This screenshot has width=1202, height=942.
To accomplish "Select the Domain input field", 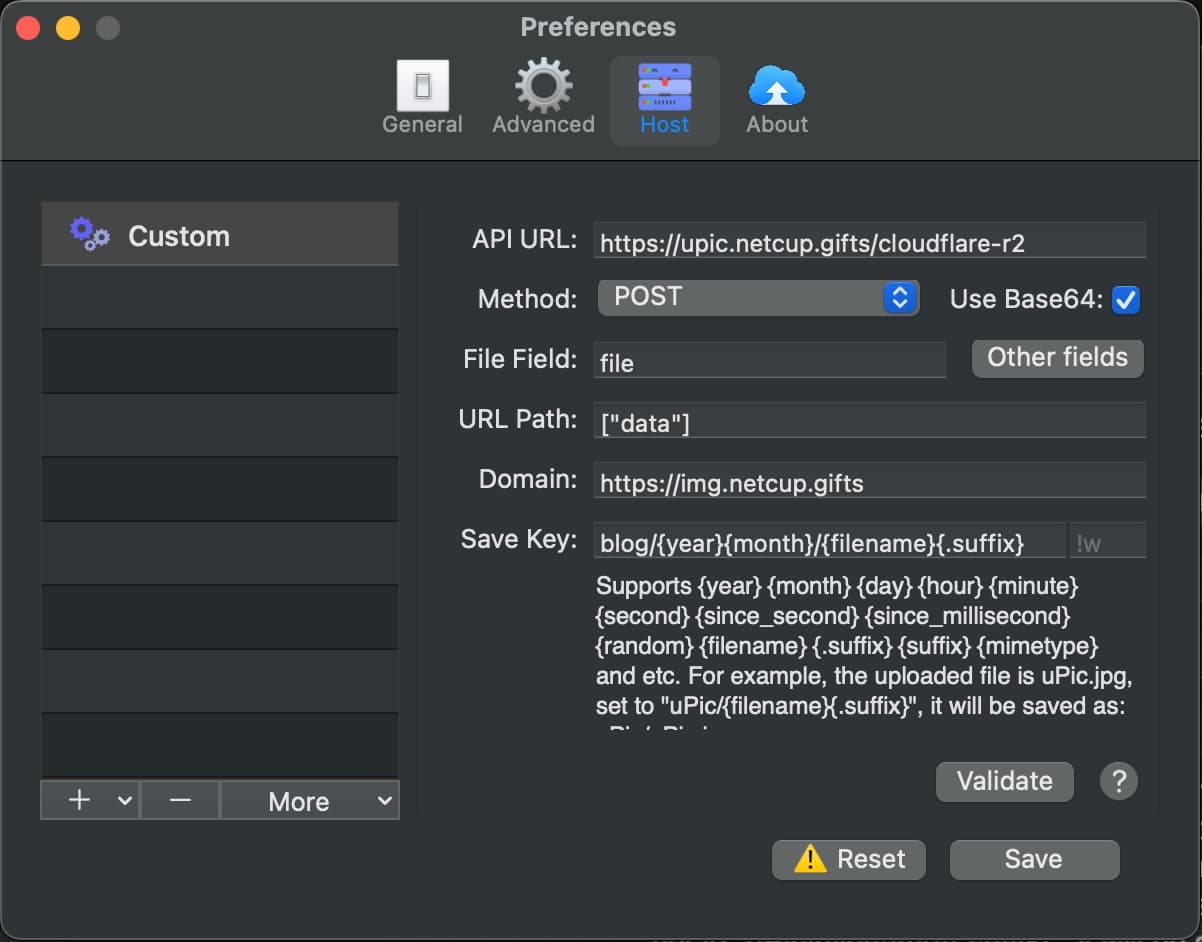I will coord(870,482).
